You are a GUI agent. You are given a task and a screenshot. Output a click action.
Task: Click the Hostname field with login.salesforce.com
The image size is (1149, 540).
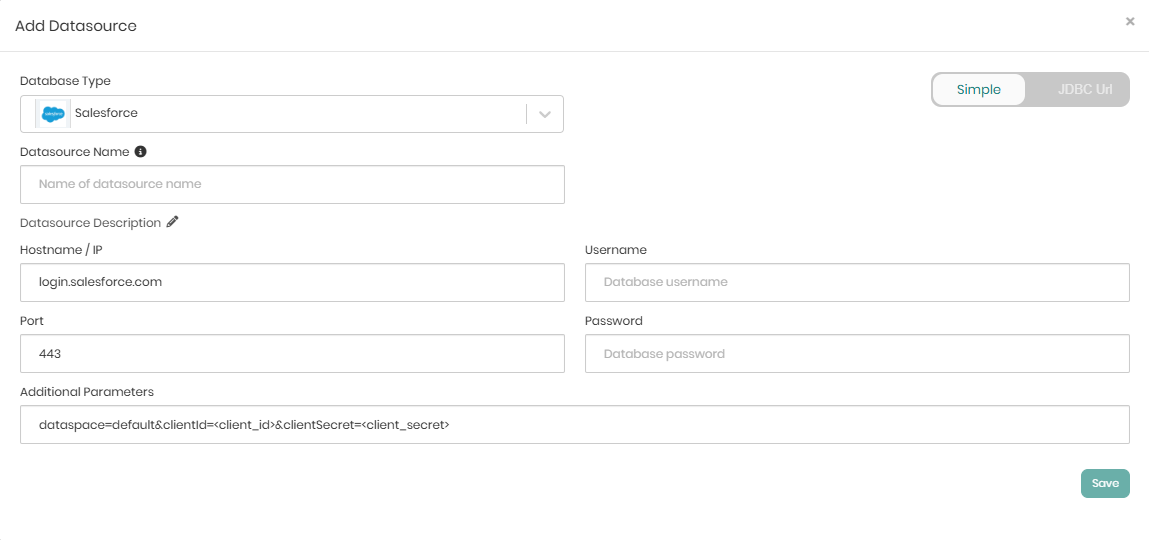coord(292,282)
